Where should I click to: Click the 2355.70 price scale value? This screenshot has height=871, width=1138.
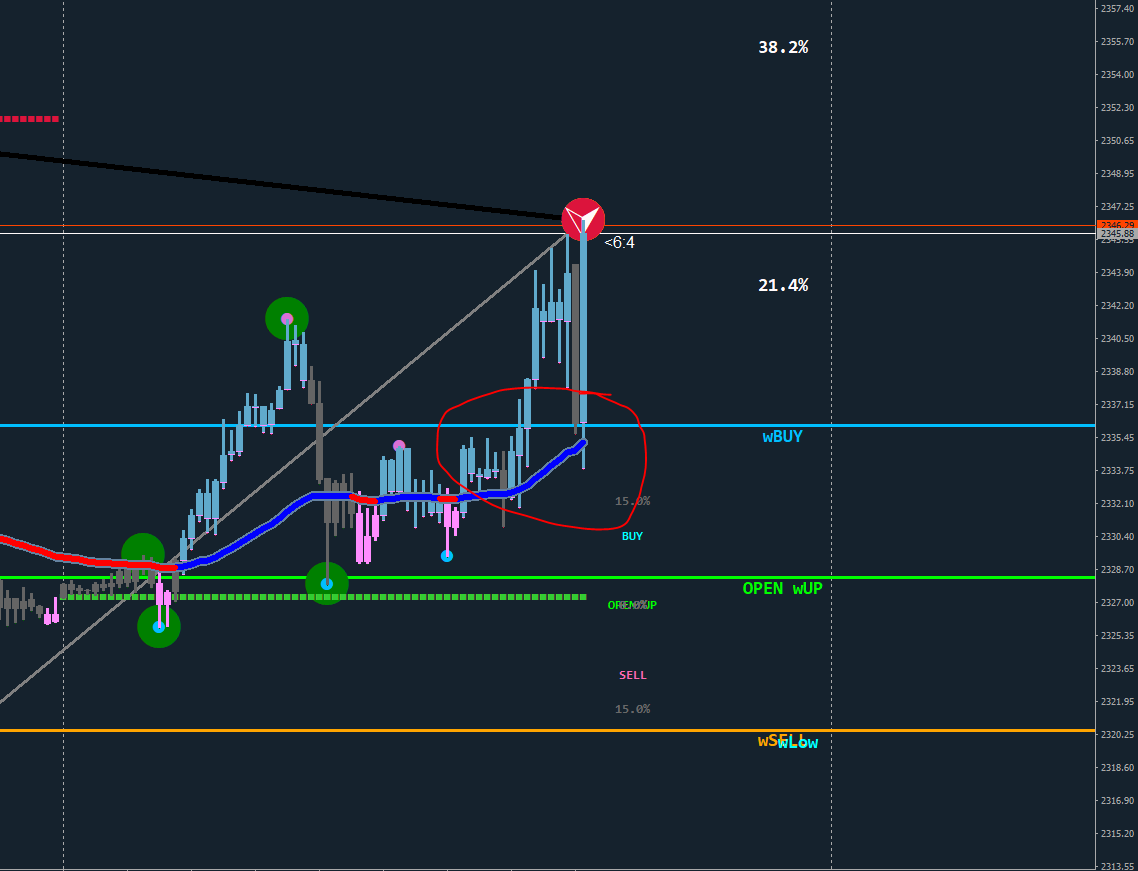pos(1117,41)
